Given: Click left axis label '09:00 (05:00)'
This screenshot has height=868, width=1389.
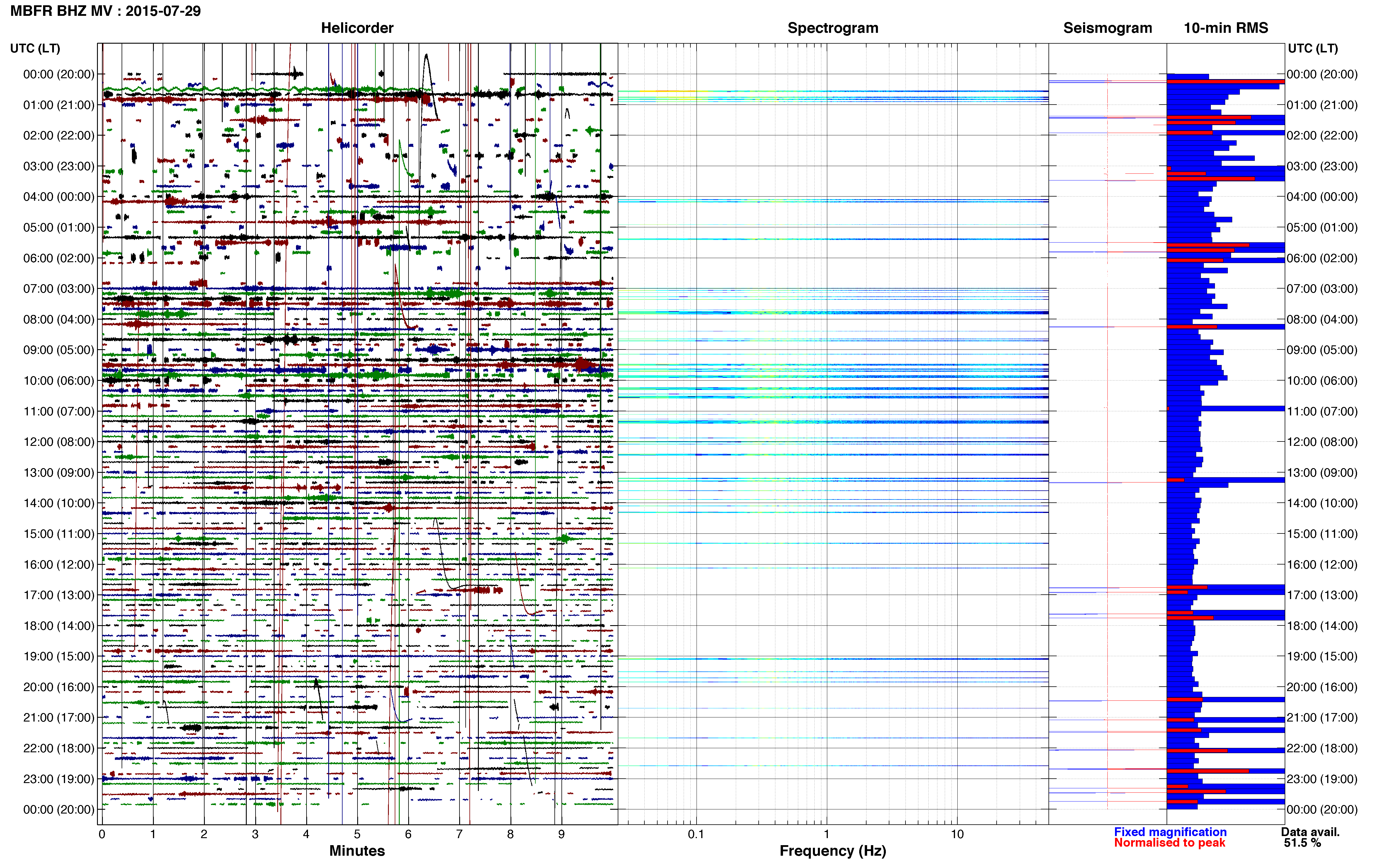Looking at the screenshot, I should pyautogui.click(x=59, y=349).
